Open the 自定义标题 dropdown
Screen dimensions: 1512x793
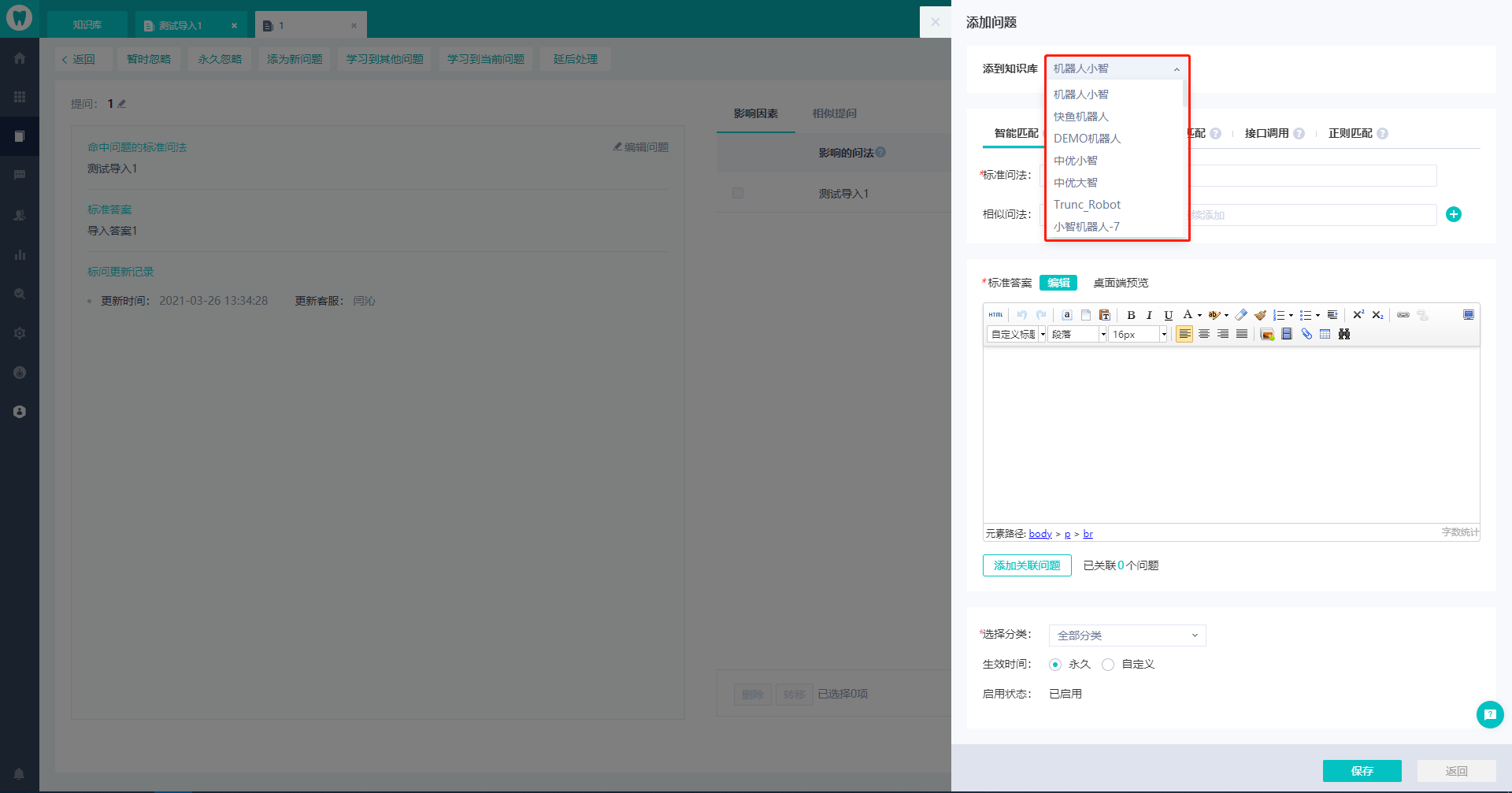pyautogui.click(x=1017, y=335)
